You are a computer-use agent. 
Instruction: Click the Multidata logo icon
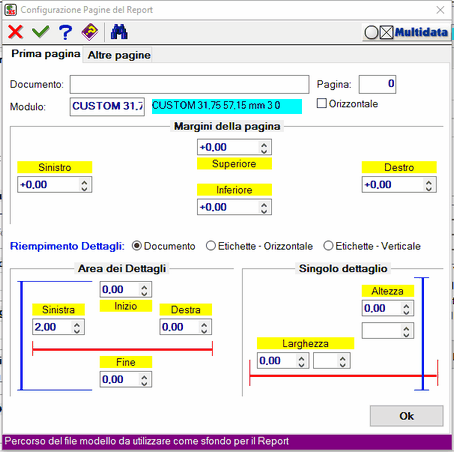pyautogui.click(x=406, y=32)
